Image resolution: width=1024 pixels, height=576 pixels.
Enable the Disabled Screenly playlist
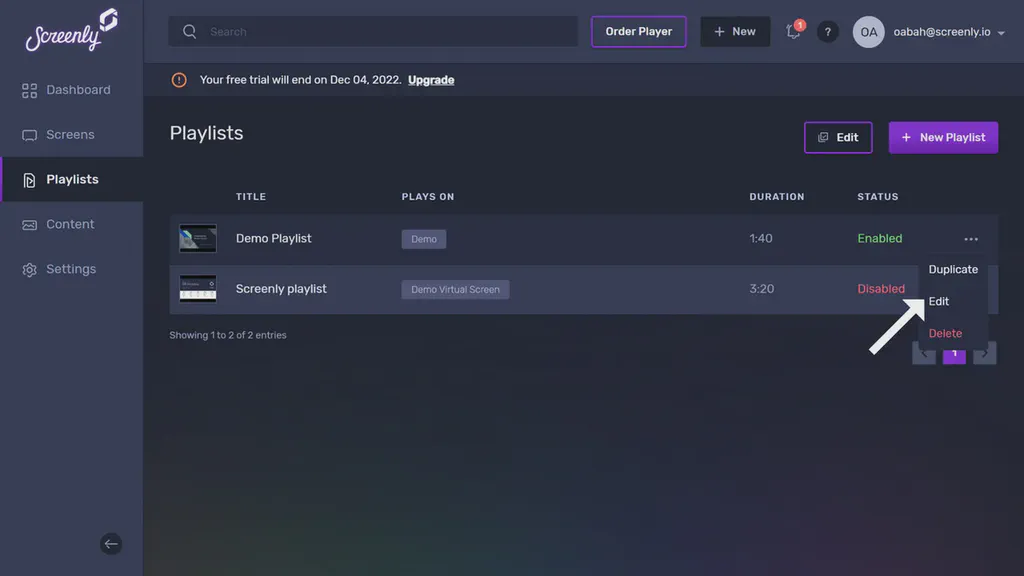tap(881, 288)
